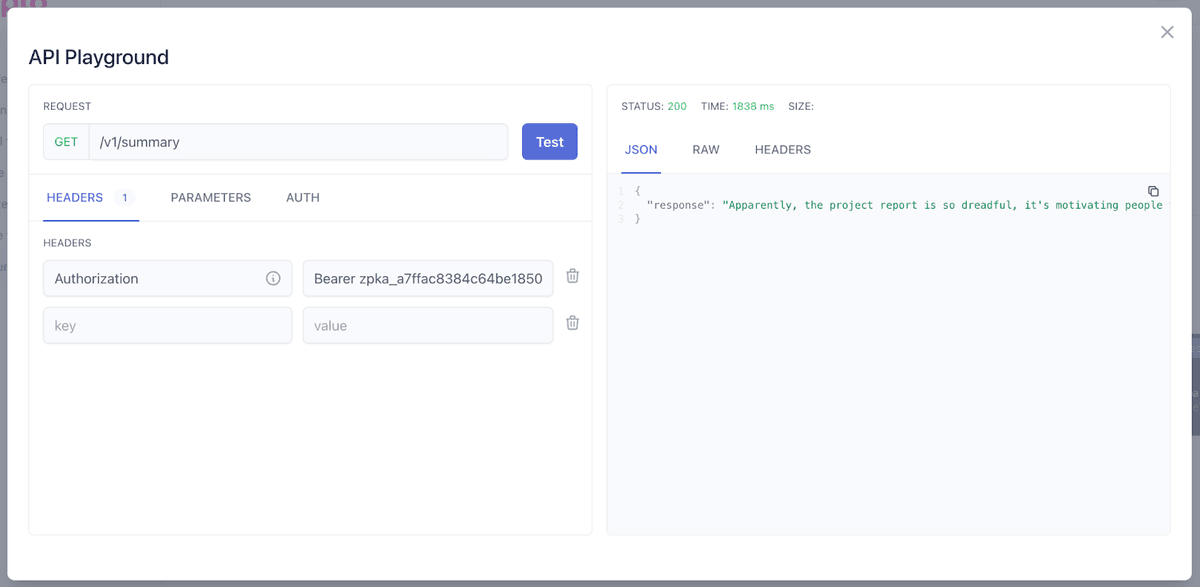This screenshot has width=1200, height=587.
Task: Switch to the request HEADERS tab
Action: (x=76, y=197)
